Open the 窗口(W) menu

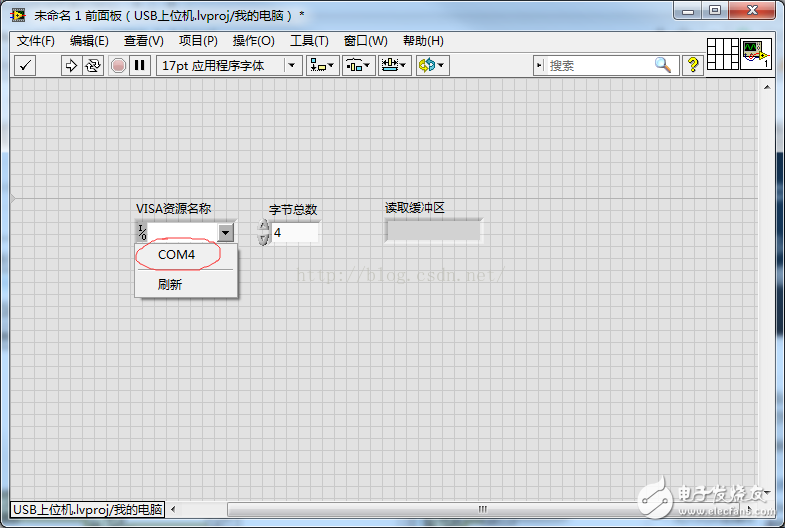point(365,41)
